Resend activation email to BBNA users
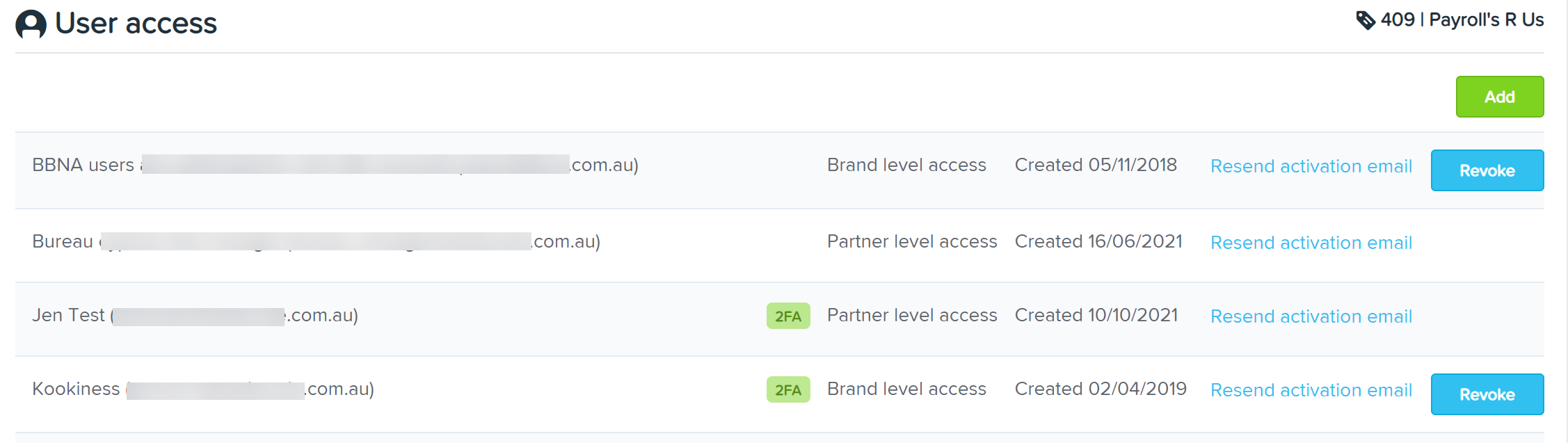 1311,166
